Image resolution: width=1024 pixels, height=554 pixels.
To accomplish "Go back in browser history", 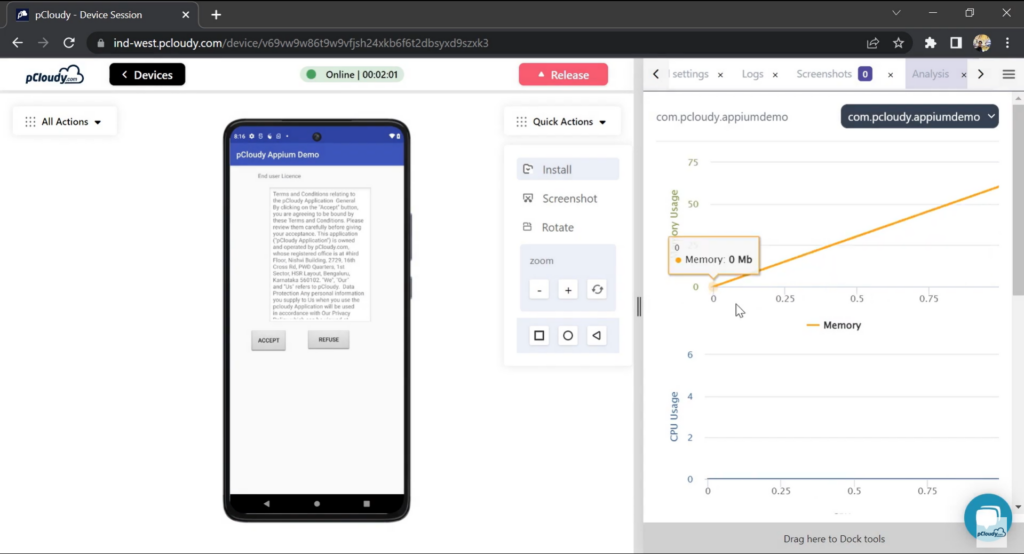I will point(18,43).
